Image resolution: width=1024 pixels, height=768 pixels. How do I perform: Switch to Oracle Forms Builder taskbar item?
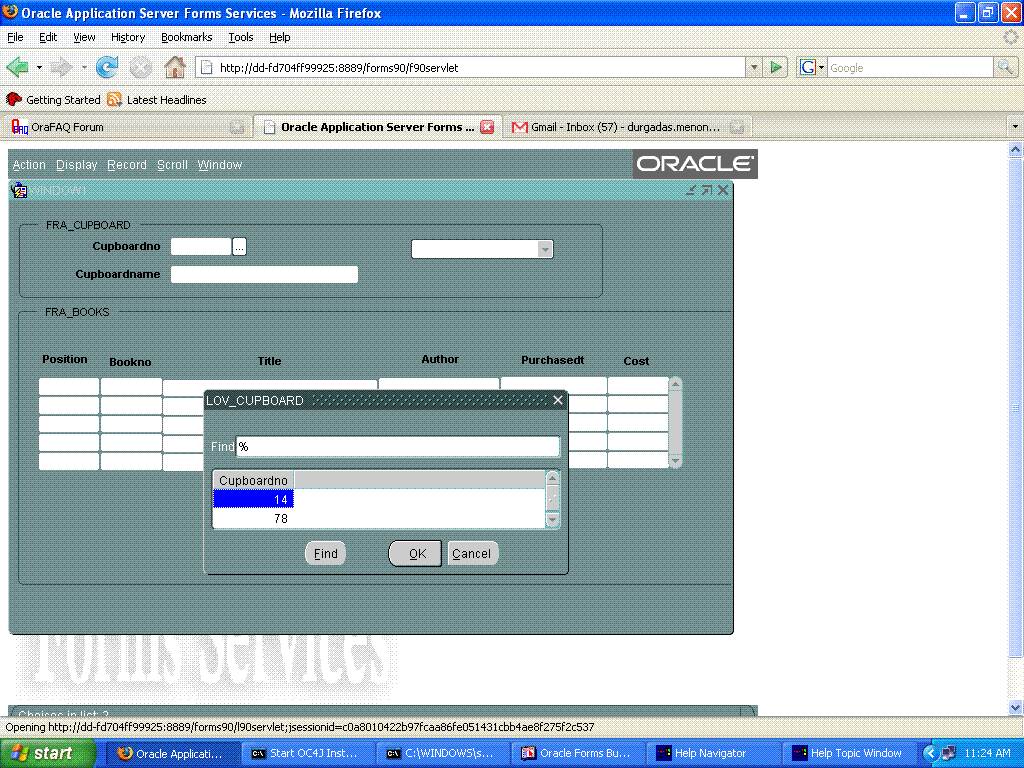pyautogui.click(x=577, y=753)
